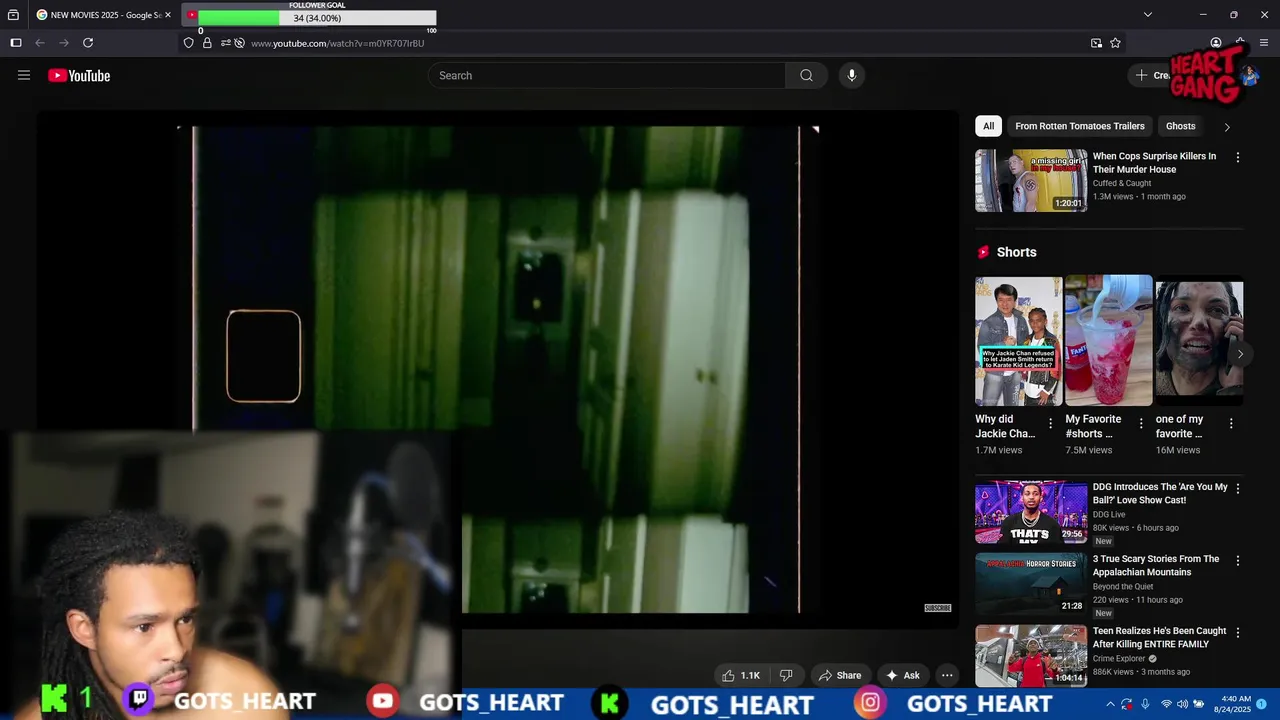Screen dimensions: 1280x720
Task: Click the Ask button
Action: pyautogui.click(x=902, y=675)
